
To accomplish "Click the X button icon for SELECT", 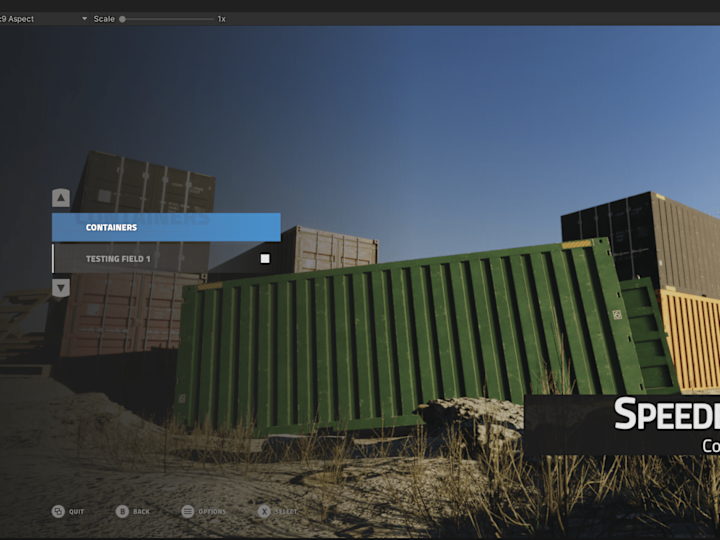I will pyautogui.click(x=264, y=512).
